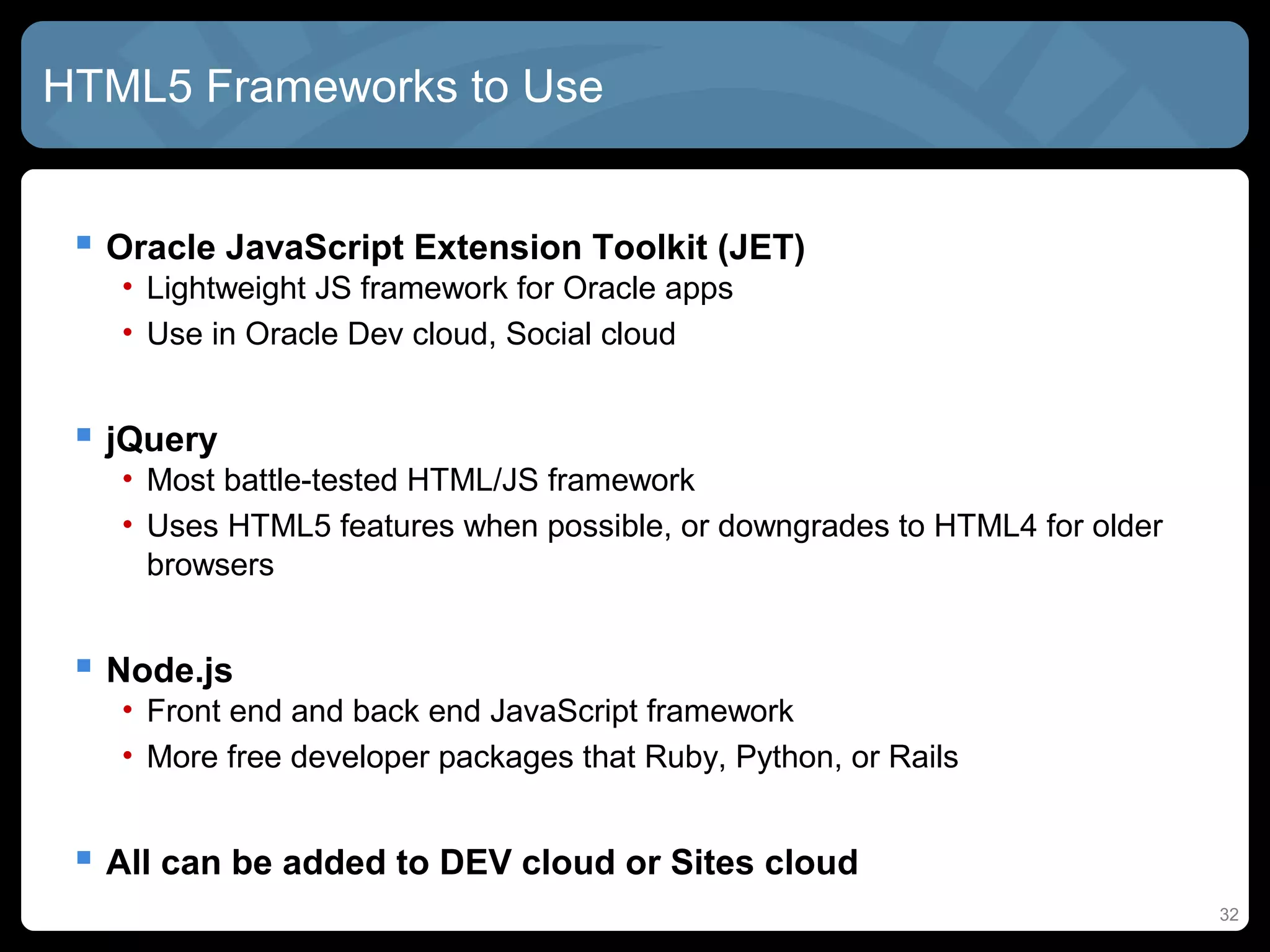Image resolution: width=1270 pixels, height=952 pixels.
Task: Click the slide title 'HTML5 Frameworks to Use'
Action: click(x=322, y=86)
